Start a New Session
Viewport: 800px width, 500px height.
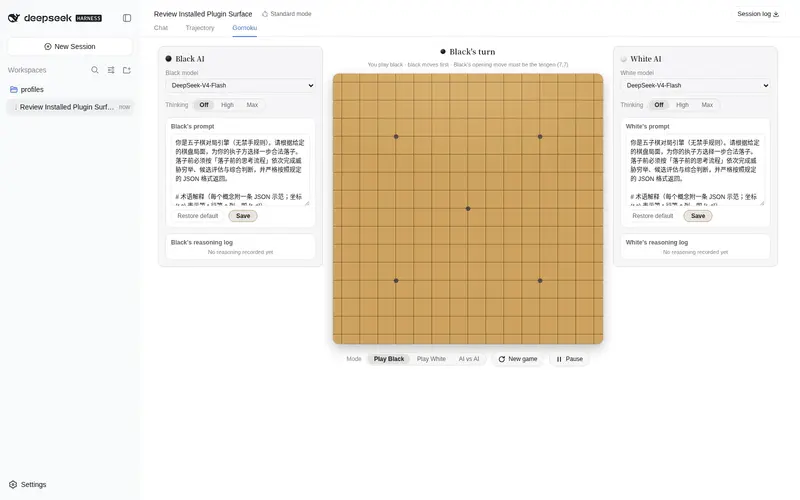pyautogui.click(x=70, y=46)
